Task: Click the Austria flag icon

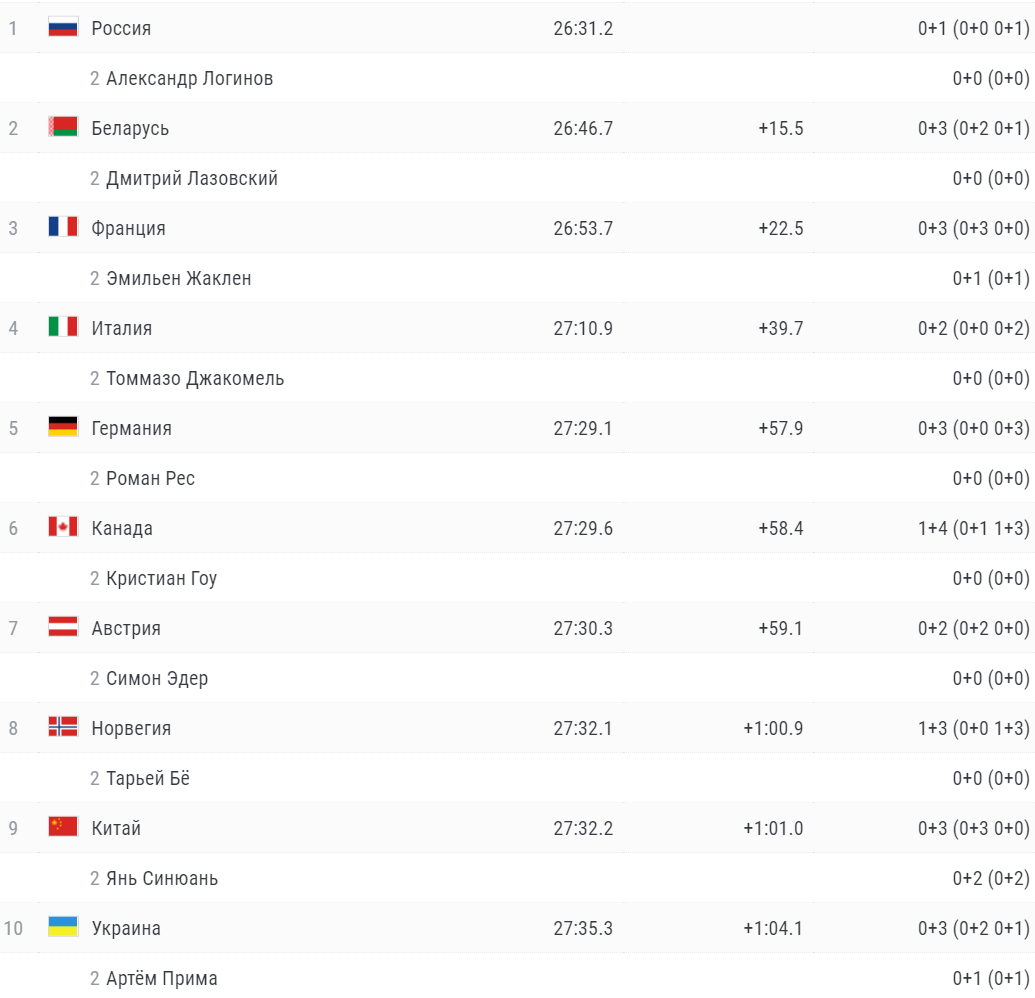Action: click(63, 627)
